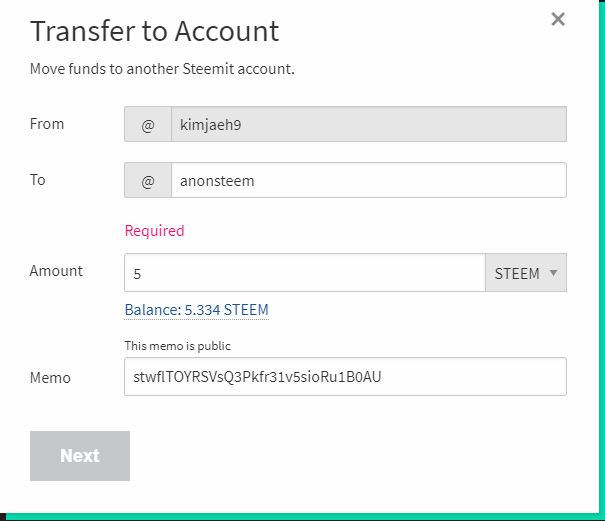The height and width of the screenshot is (521, 605).
Task: Click the Memo label
Action: click(50, 378)
